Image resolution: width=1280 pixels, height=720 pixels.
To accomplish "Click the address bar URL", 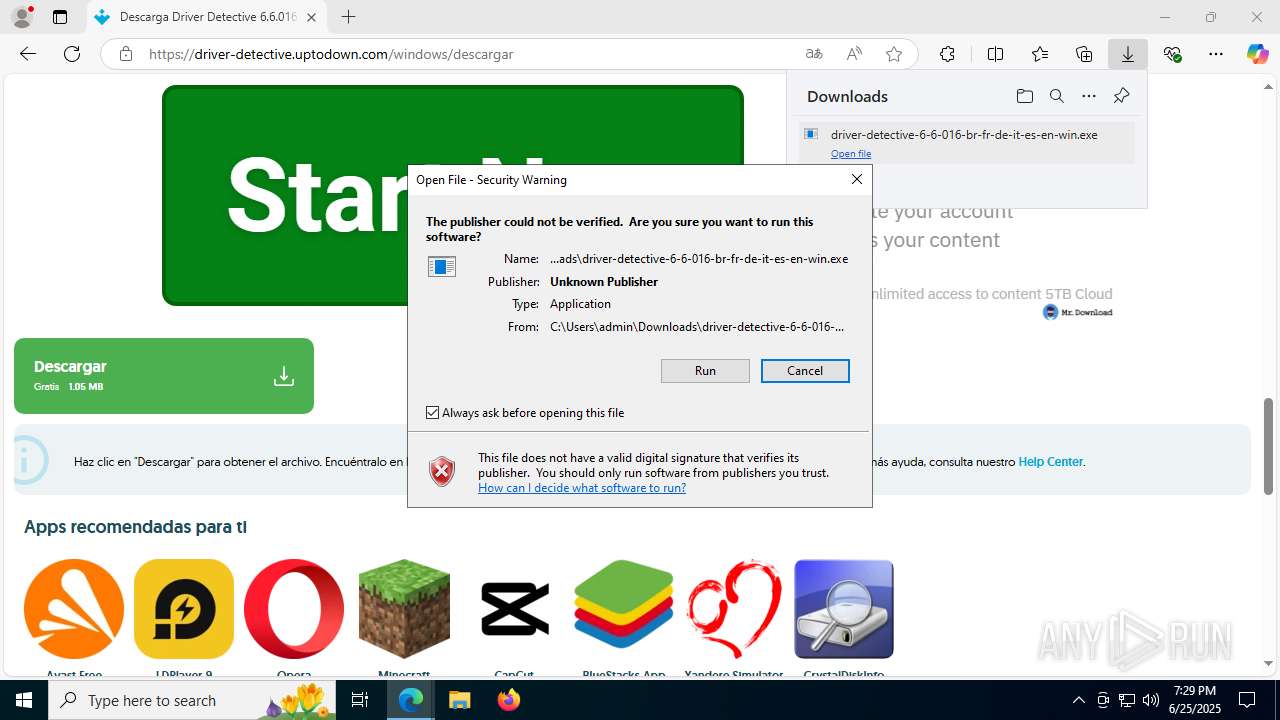I will [331, 54].
